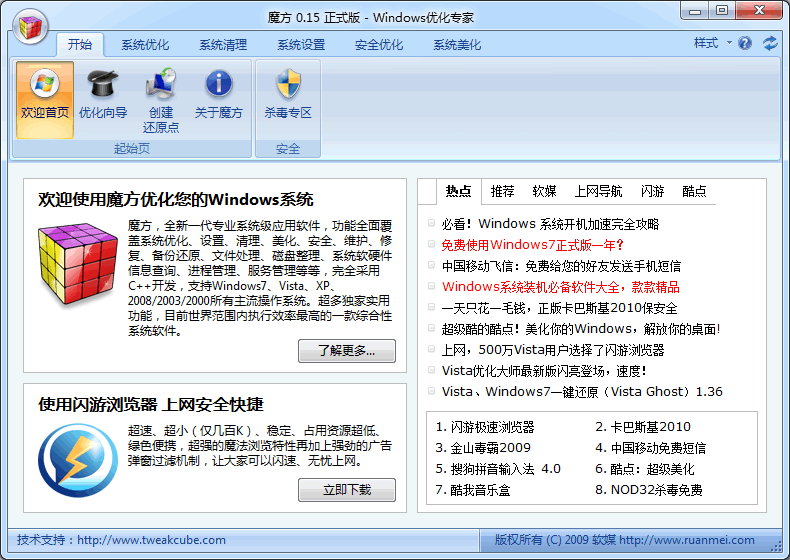
Task: Click the Rubik's cube application button
Action: tap(30, 26)
